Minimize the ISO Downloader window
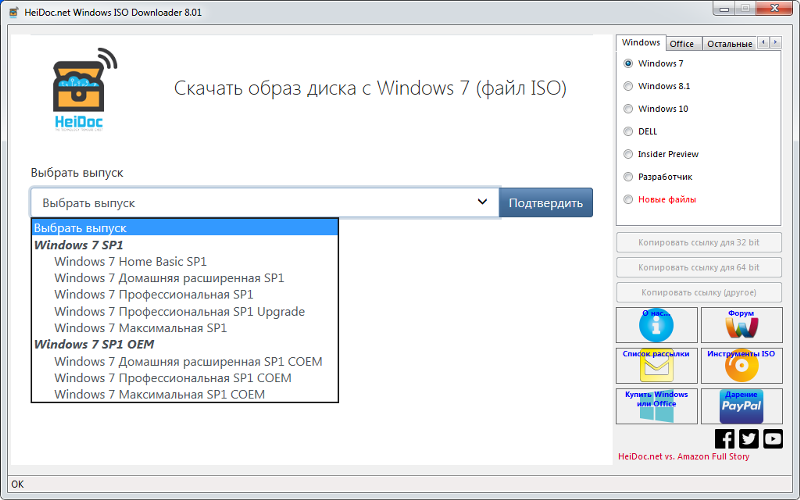800x500 pixels. [x=725, y=8]
